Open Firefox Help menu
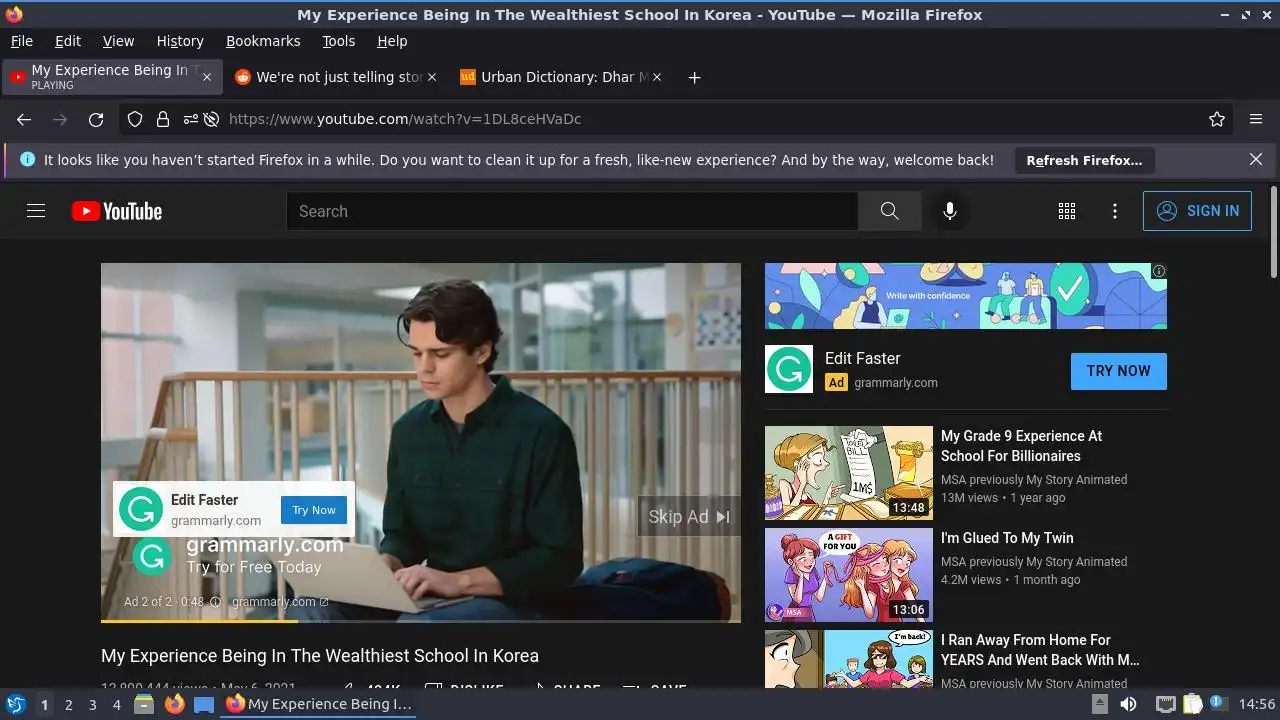Image resolution: width=1280 pixels, height=720 pixels. (392, 41)
